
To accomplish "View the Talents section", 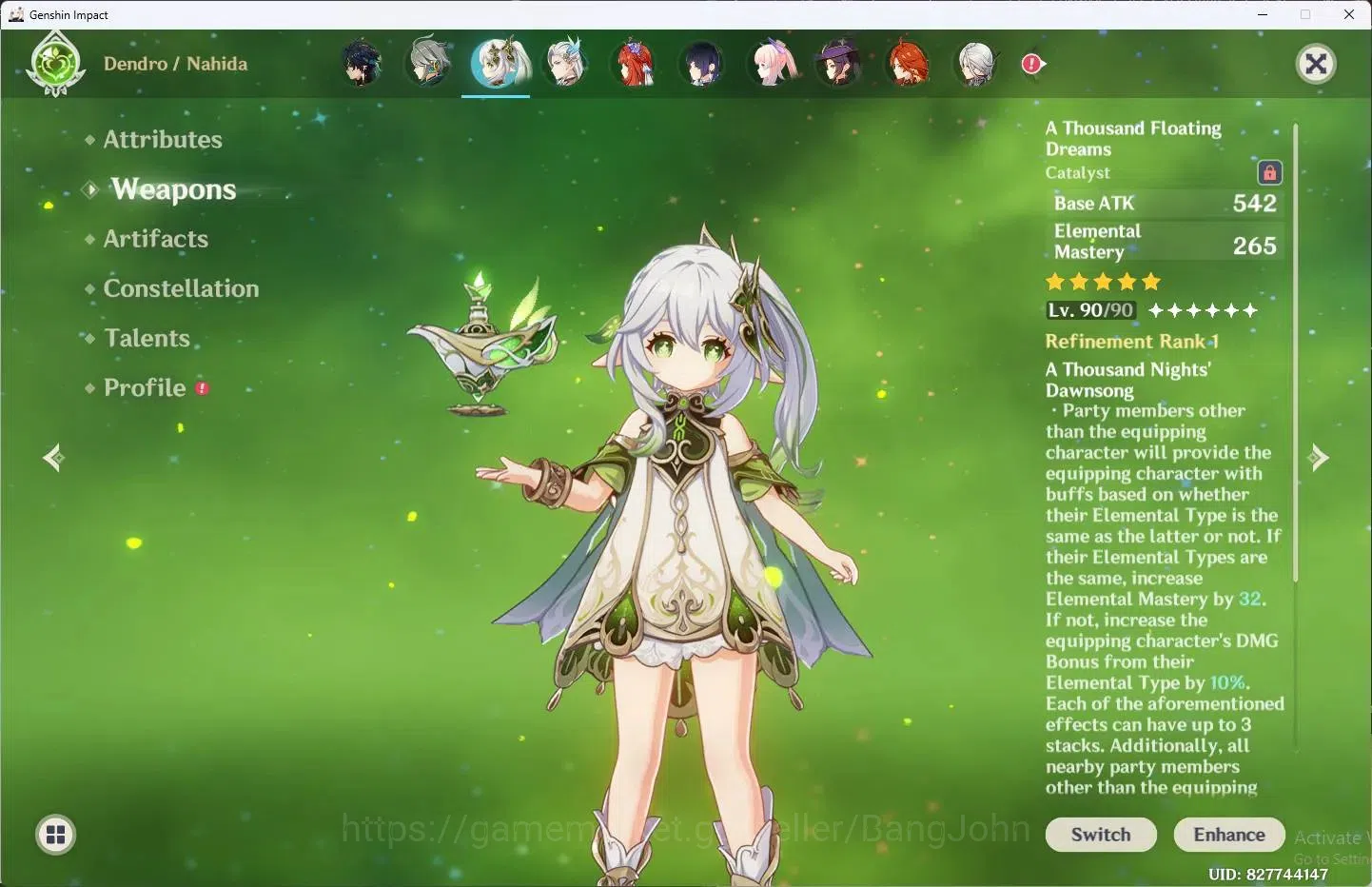I will pyautogui.click(x=147, y=338).
